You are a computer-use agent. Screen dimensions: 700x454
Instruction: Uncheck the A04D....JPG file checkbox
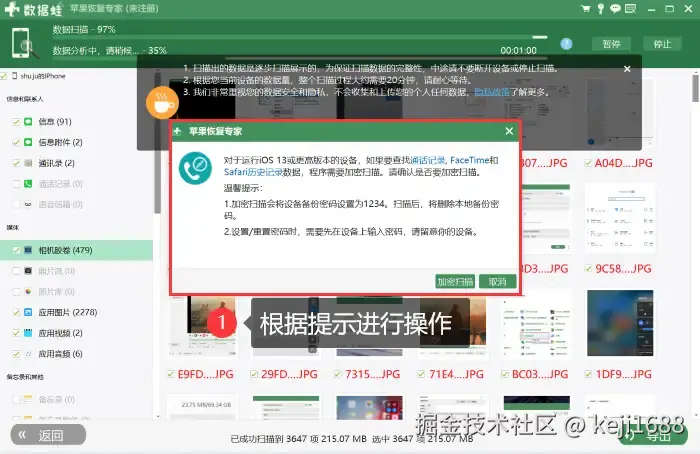point(588,163)
